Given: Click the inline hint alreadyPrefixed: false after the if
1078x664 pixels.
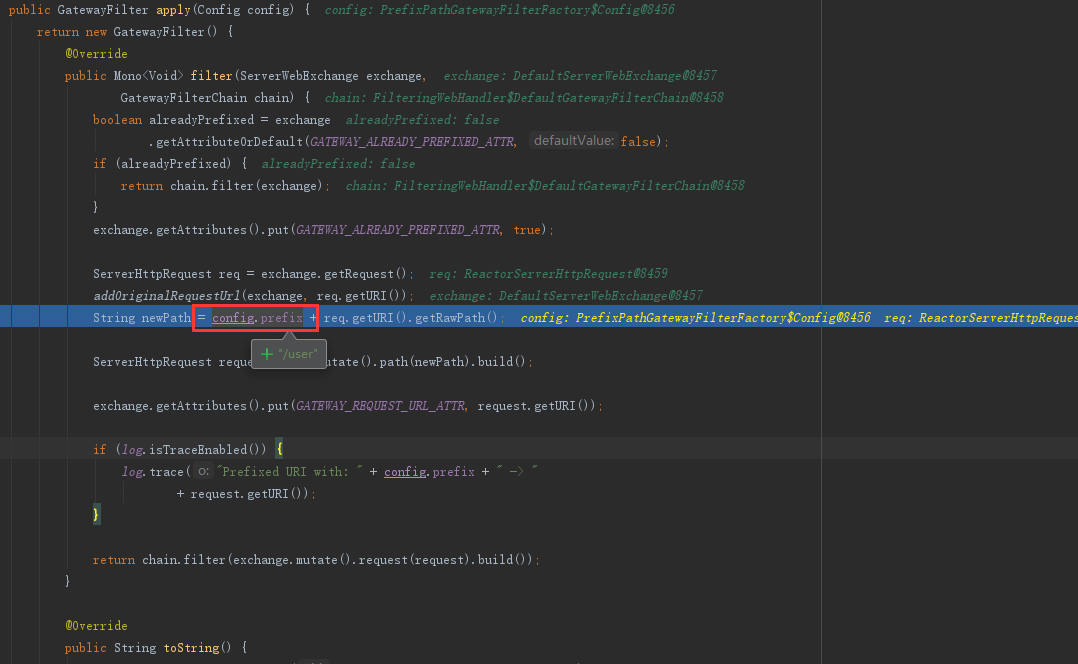Looking at the screenshot, I should 338,163.
